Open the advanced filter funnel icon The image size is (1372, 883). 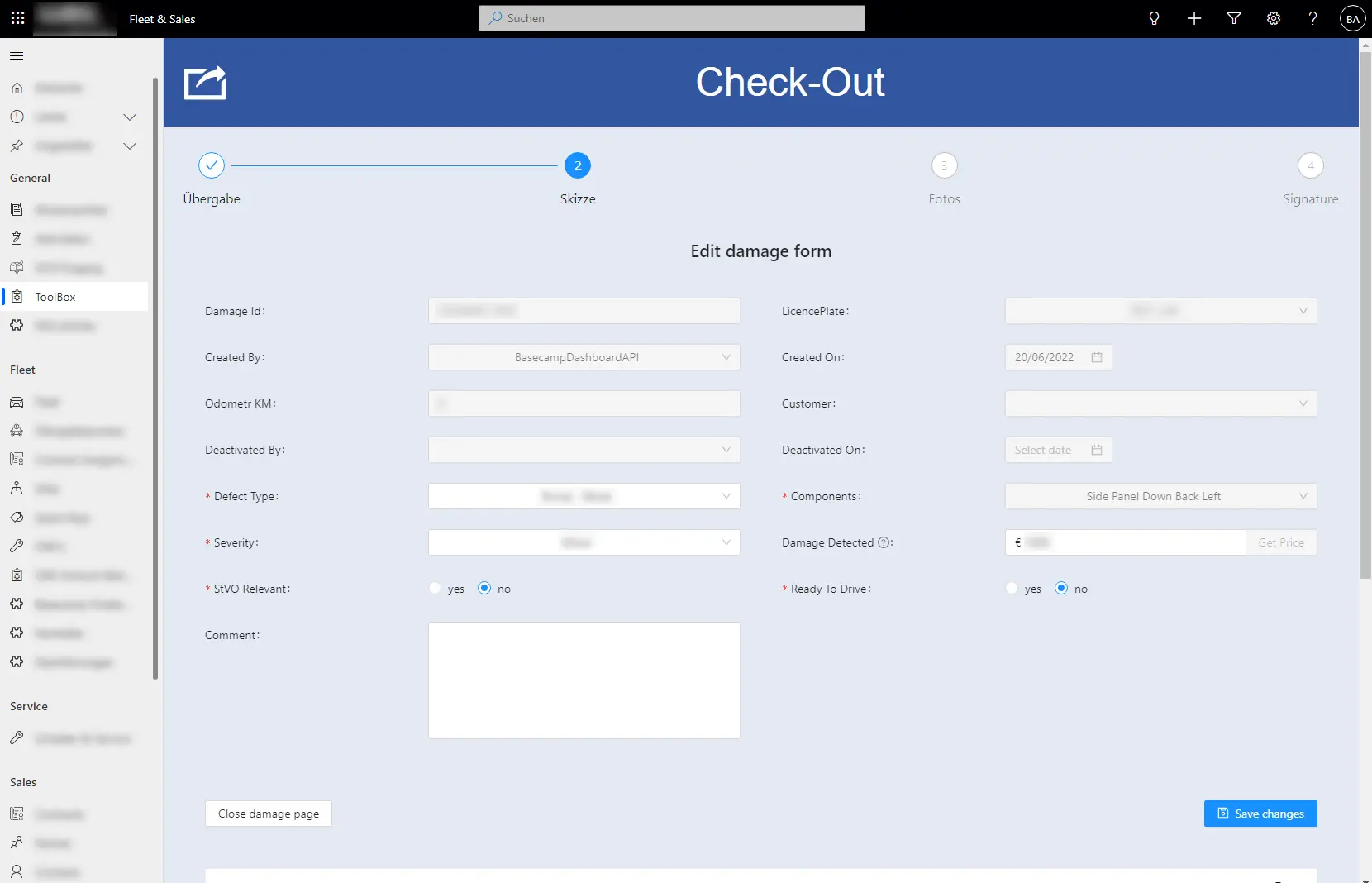tap(1233, 18)
